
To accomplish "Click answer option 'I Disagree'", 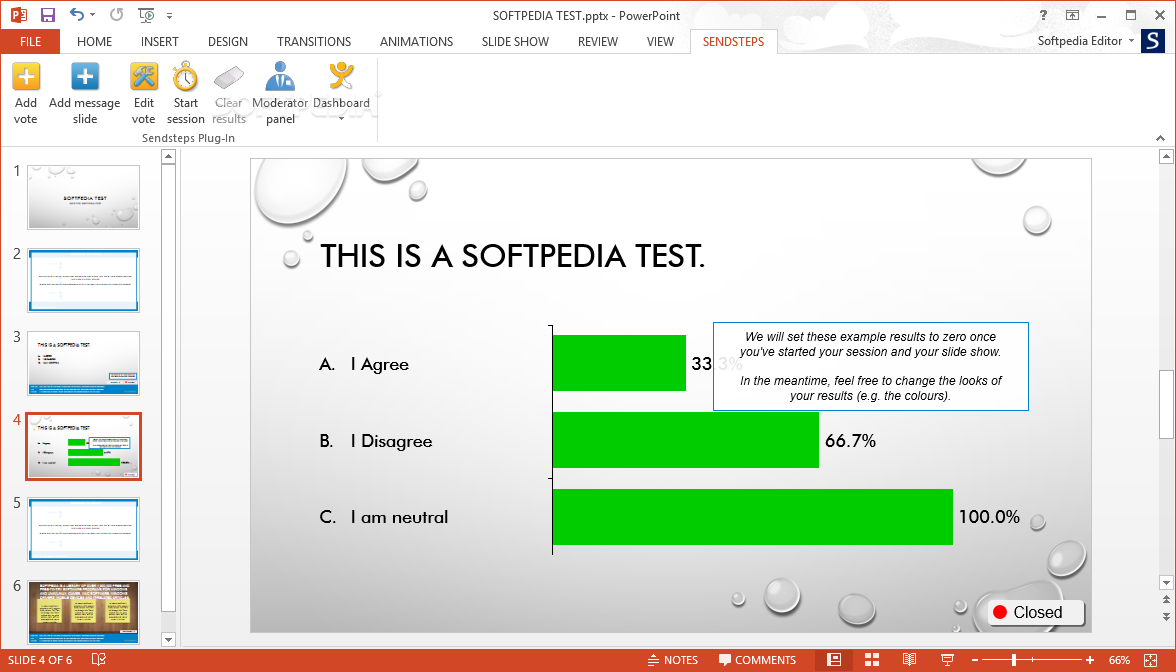I will coord(391,441).
